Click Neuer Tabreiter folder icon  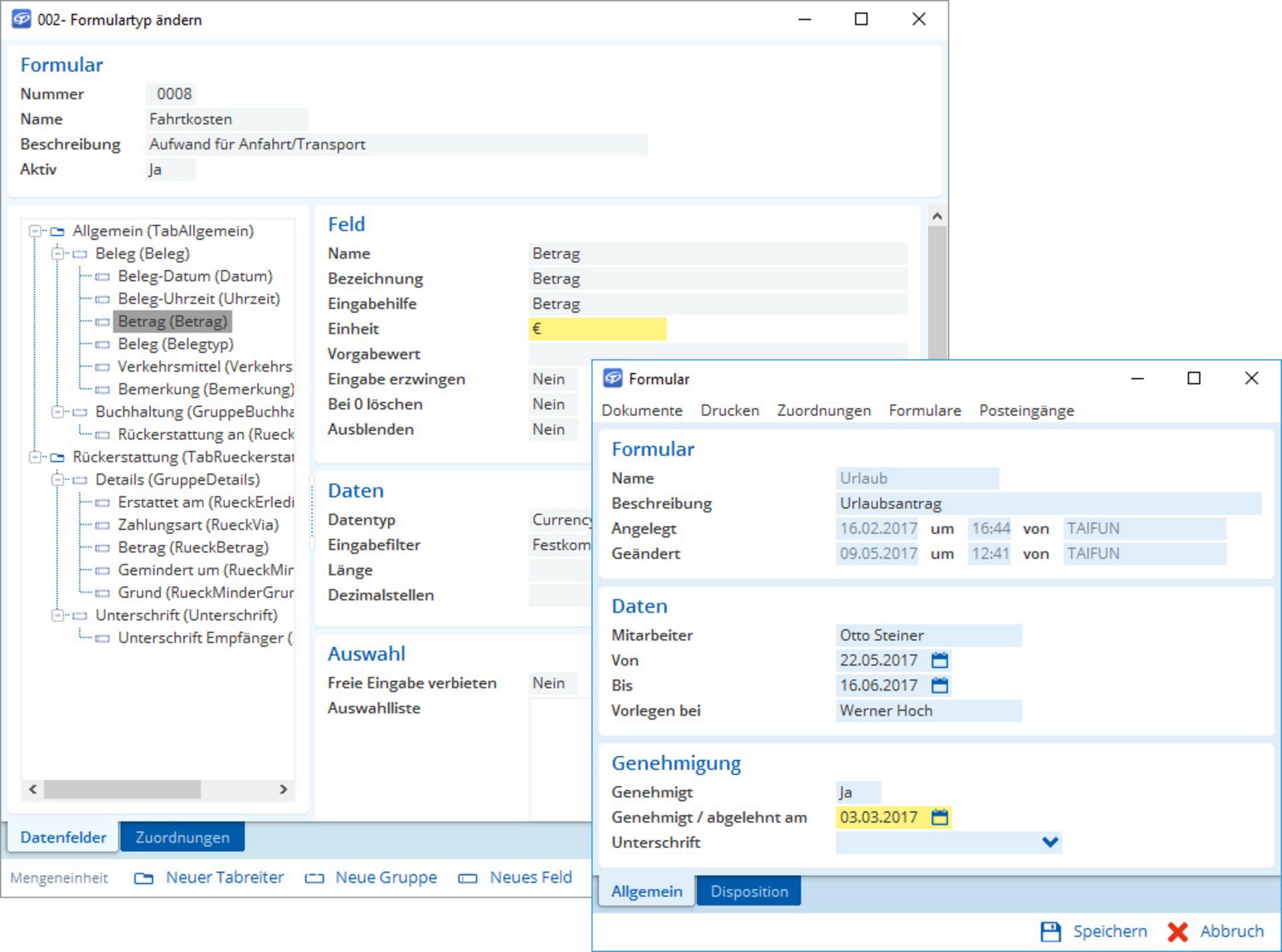pyautogui.click(x=144, y=878)
